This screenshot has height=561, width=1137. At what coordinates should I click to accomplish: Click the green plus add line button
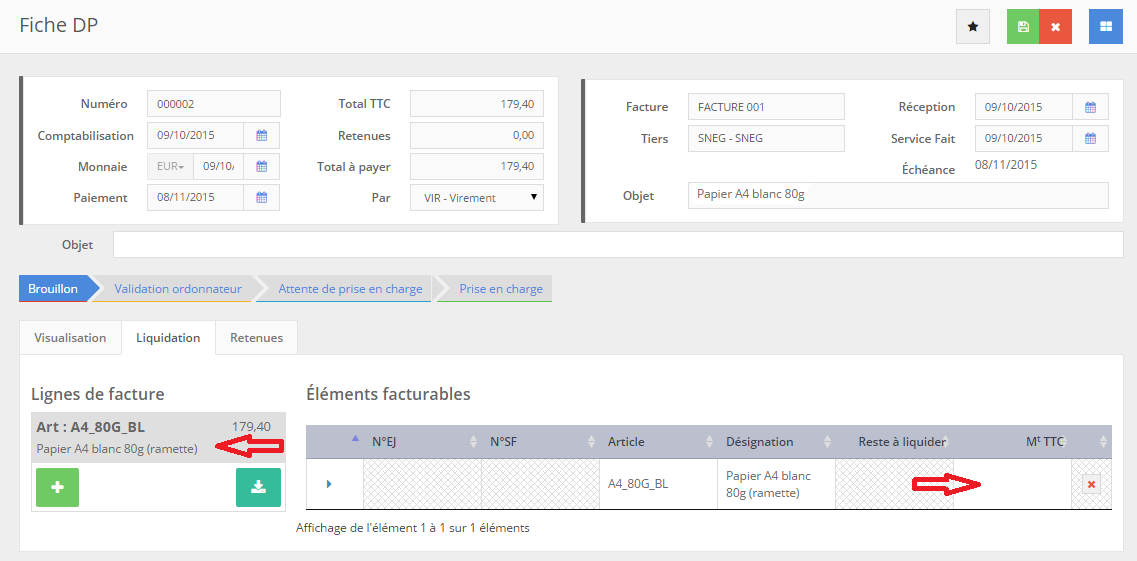[57, 487]
